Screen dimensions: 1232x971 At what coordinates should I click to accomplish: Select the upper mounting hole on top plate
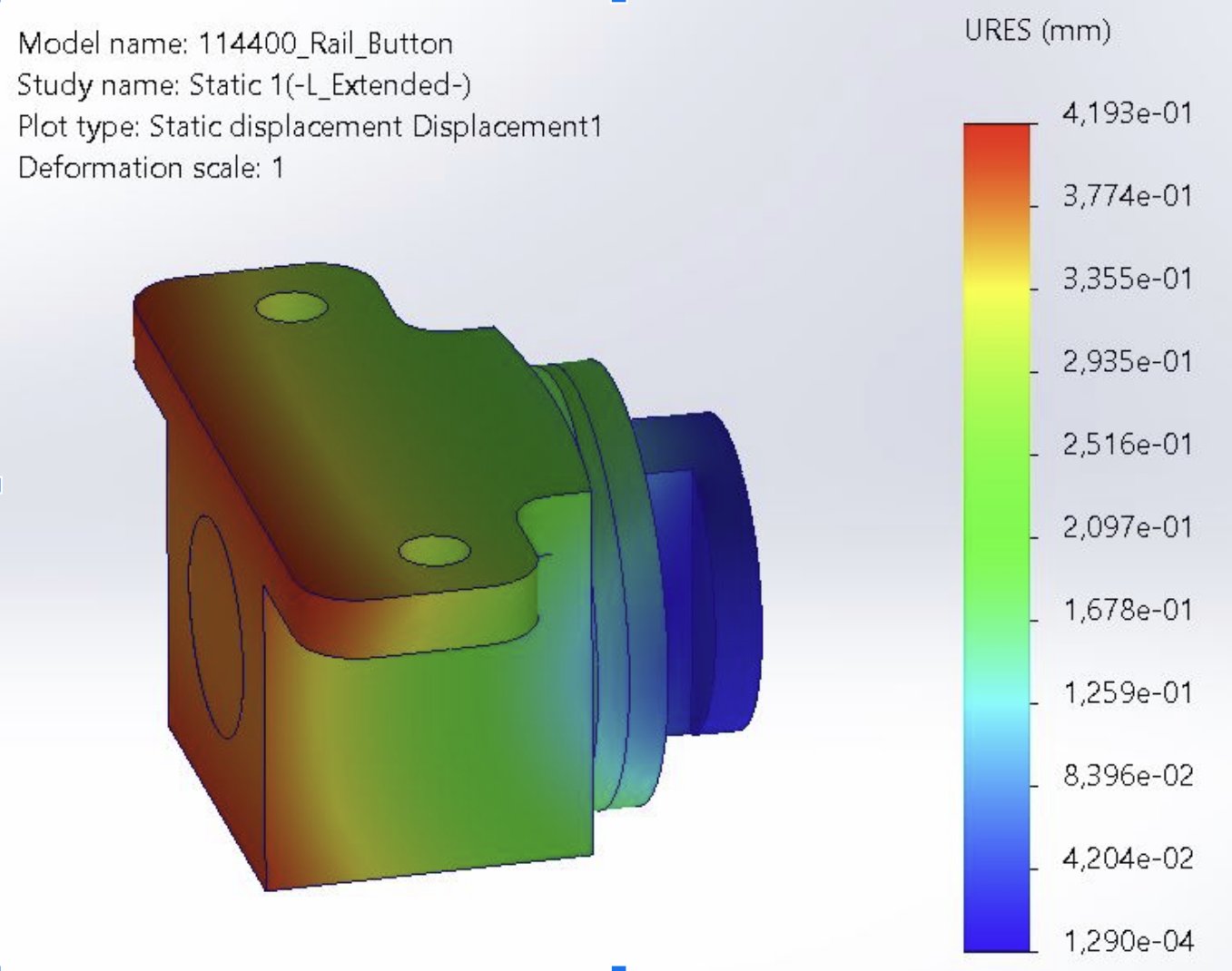[x=291, y=307]
